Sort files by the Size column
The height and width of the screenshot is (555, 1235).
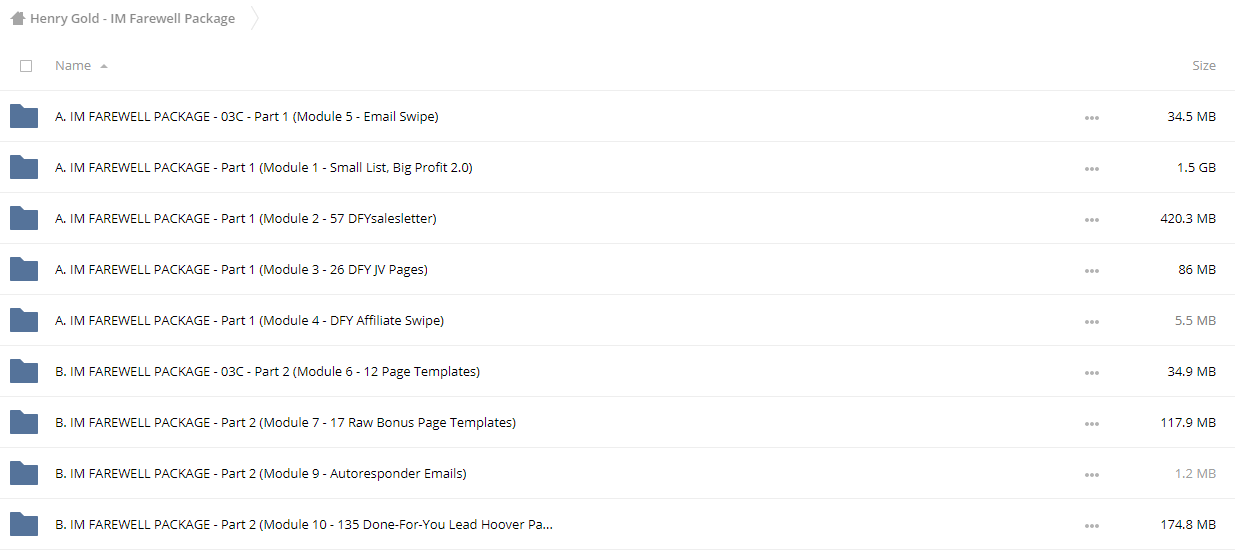coord(1204,66)
